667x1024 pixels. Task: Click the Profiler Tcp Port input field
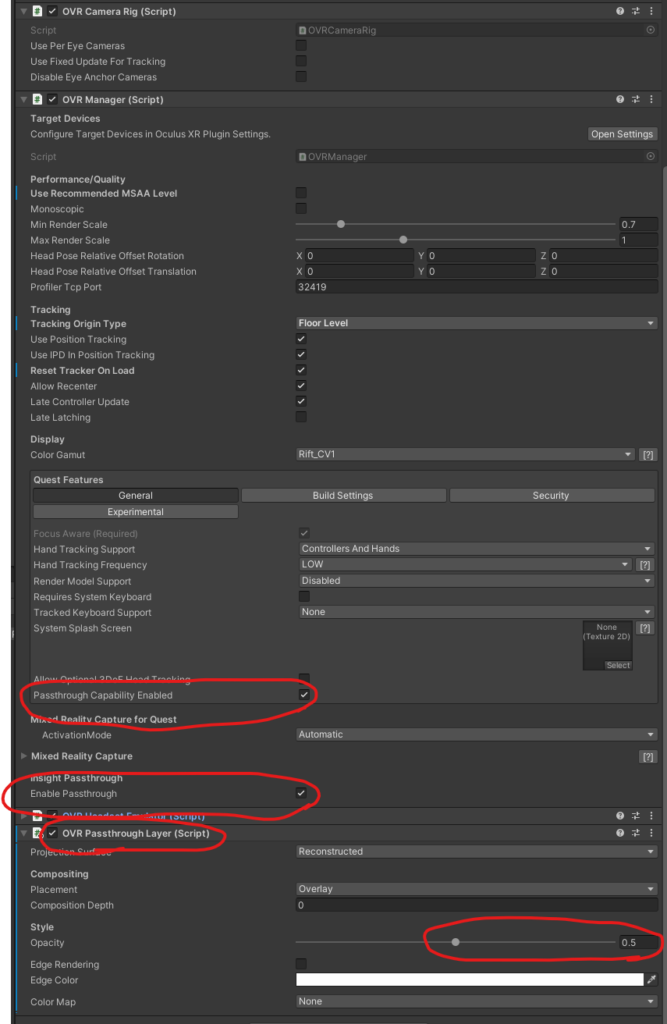(x=476, y=287)
